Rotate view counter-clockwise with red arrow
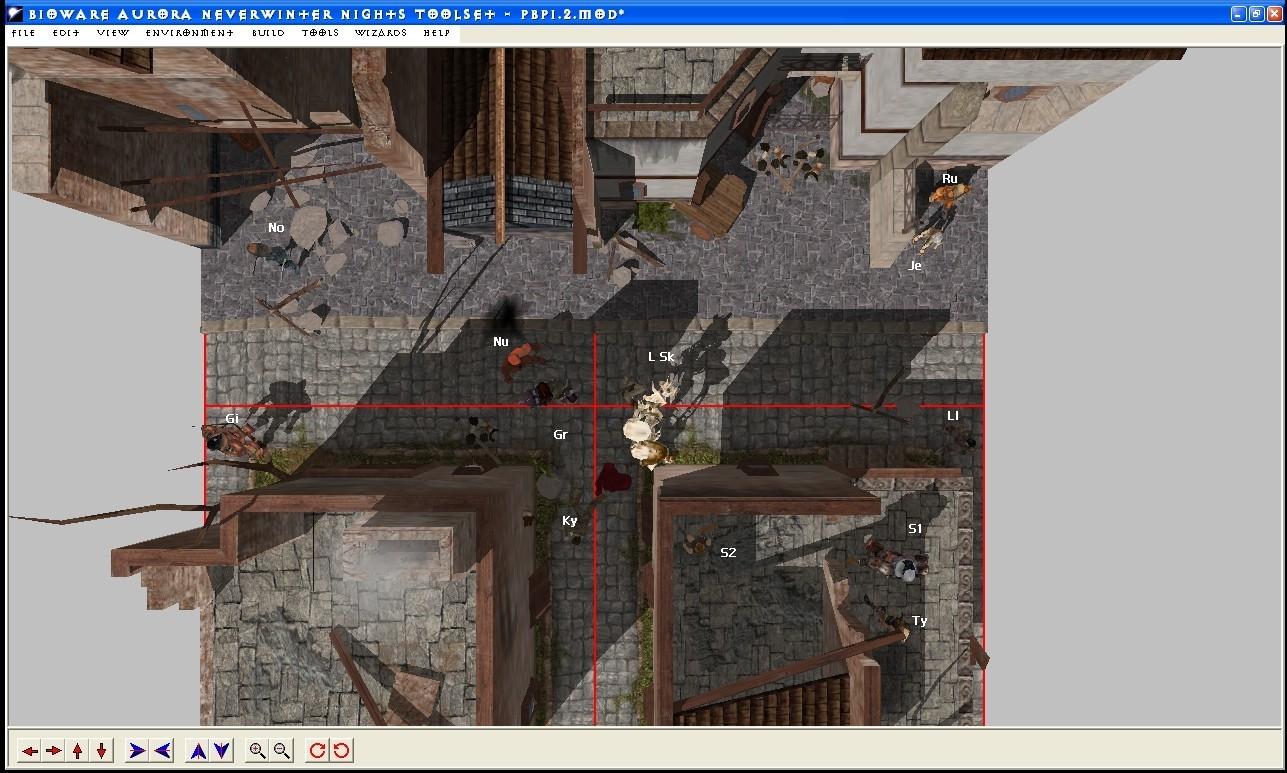The height and width of the screenshot is (773, 1287). pos(341,750)
